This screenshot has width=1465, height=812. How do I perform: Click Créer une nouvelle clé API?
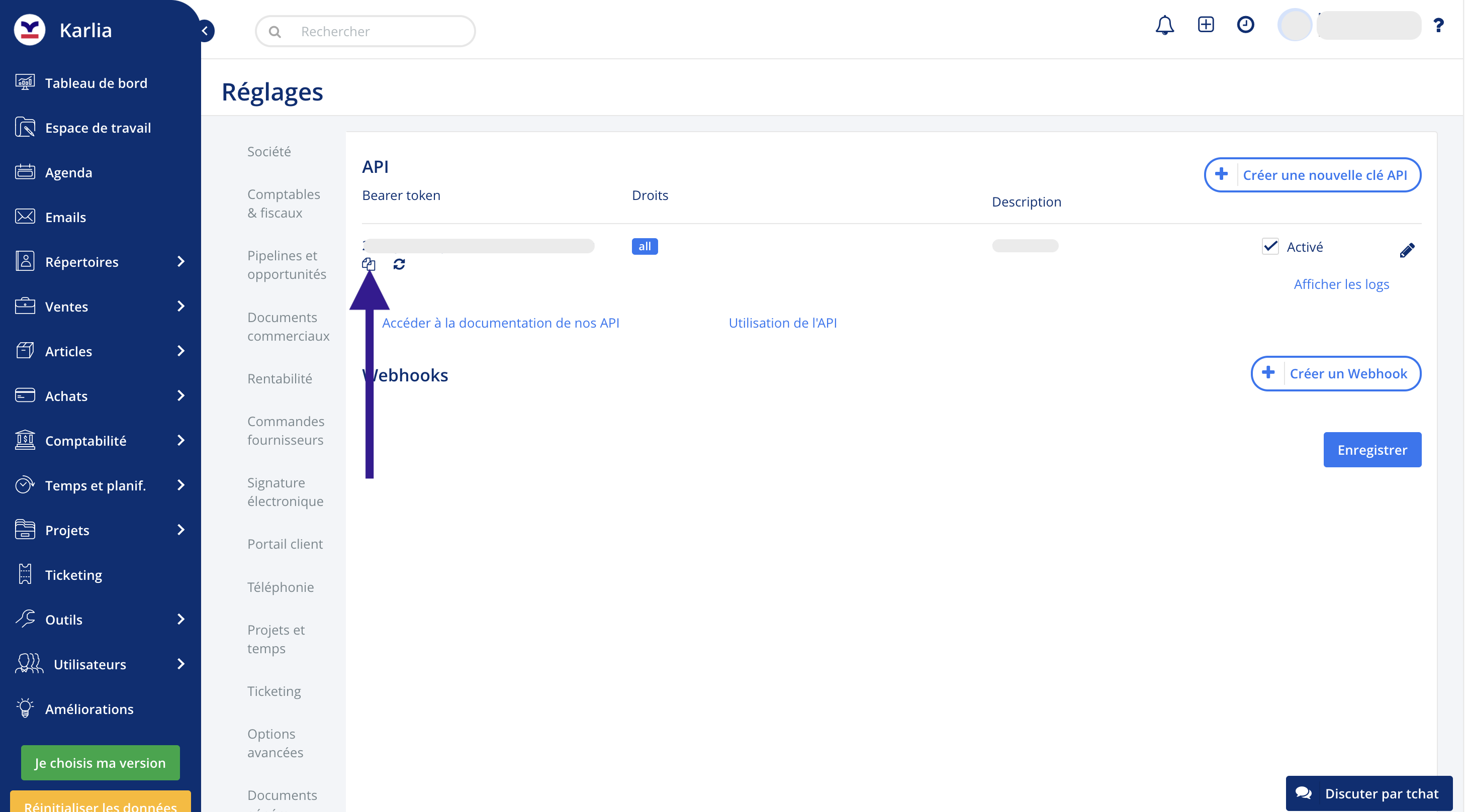pos(1313,175)
